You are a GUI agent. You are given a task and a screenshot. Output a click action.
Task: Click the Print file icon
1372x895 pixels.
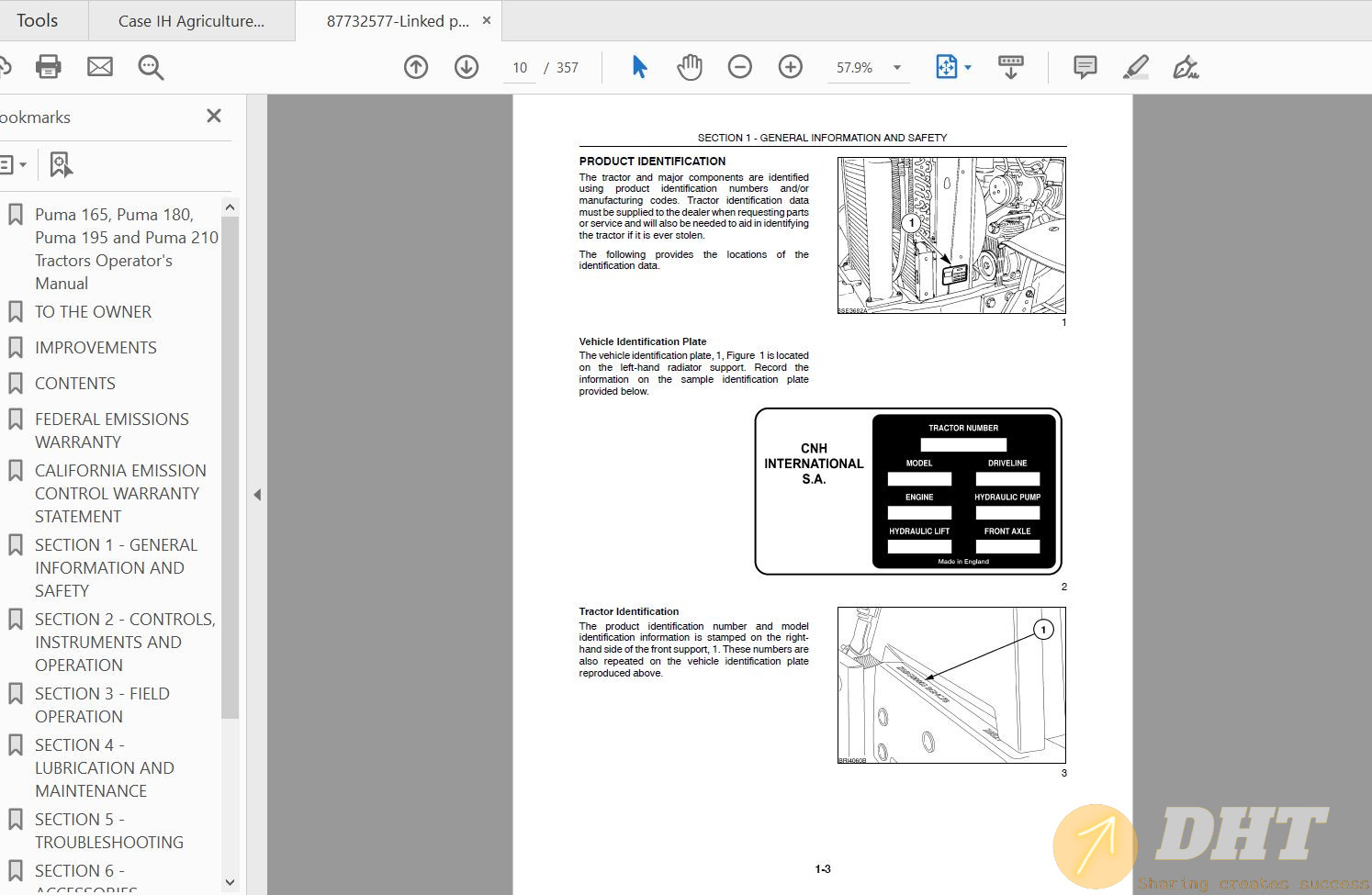point(48,67)
